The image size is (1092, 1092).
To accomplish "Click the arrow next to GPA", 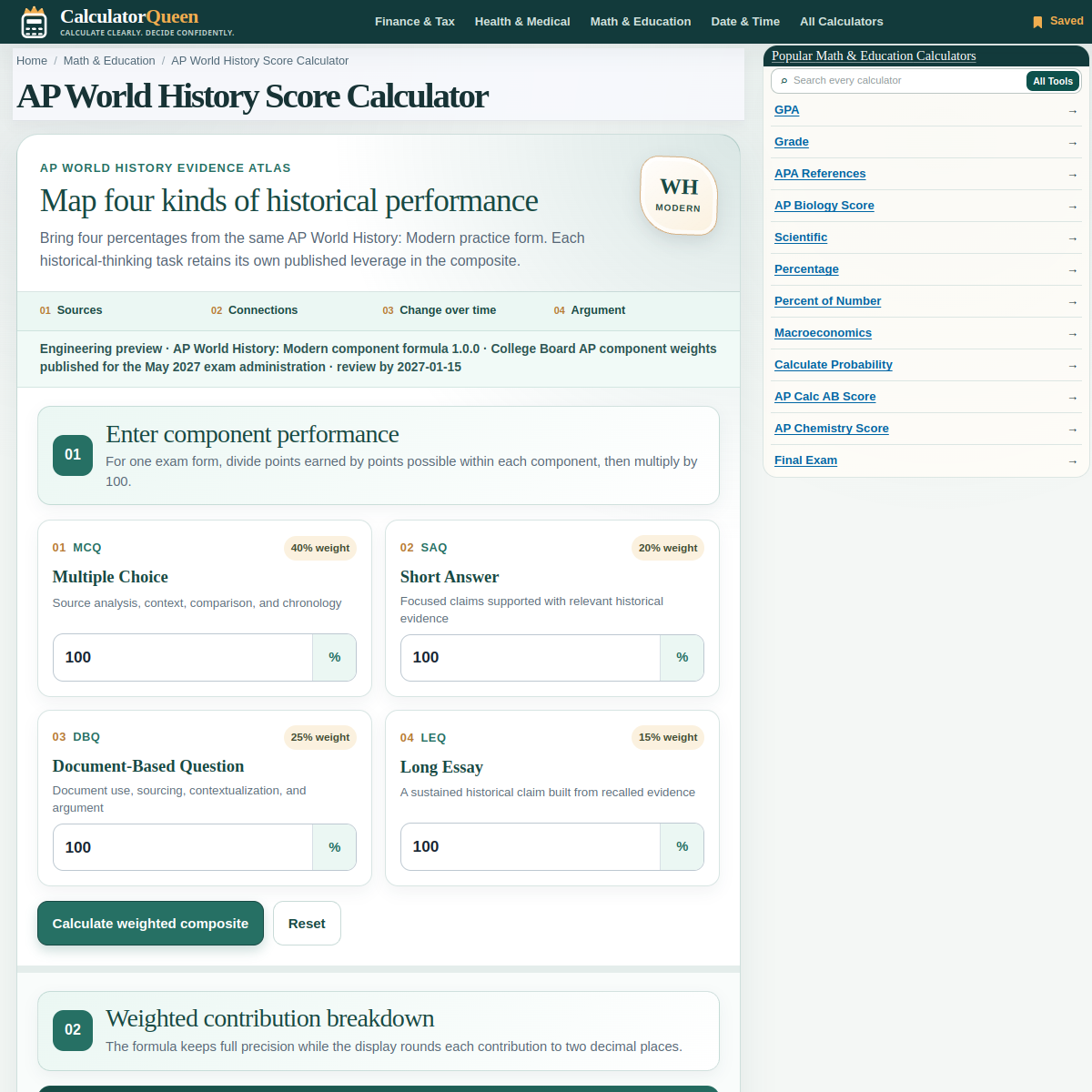I will tap(1072, 111).
